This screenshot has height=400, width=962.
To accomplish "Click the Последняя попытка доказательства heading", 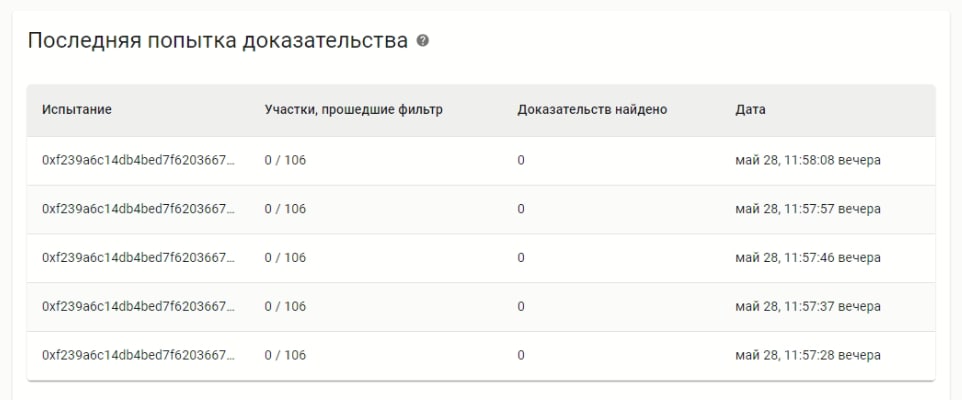I will pos(218,41).
